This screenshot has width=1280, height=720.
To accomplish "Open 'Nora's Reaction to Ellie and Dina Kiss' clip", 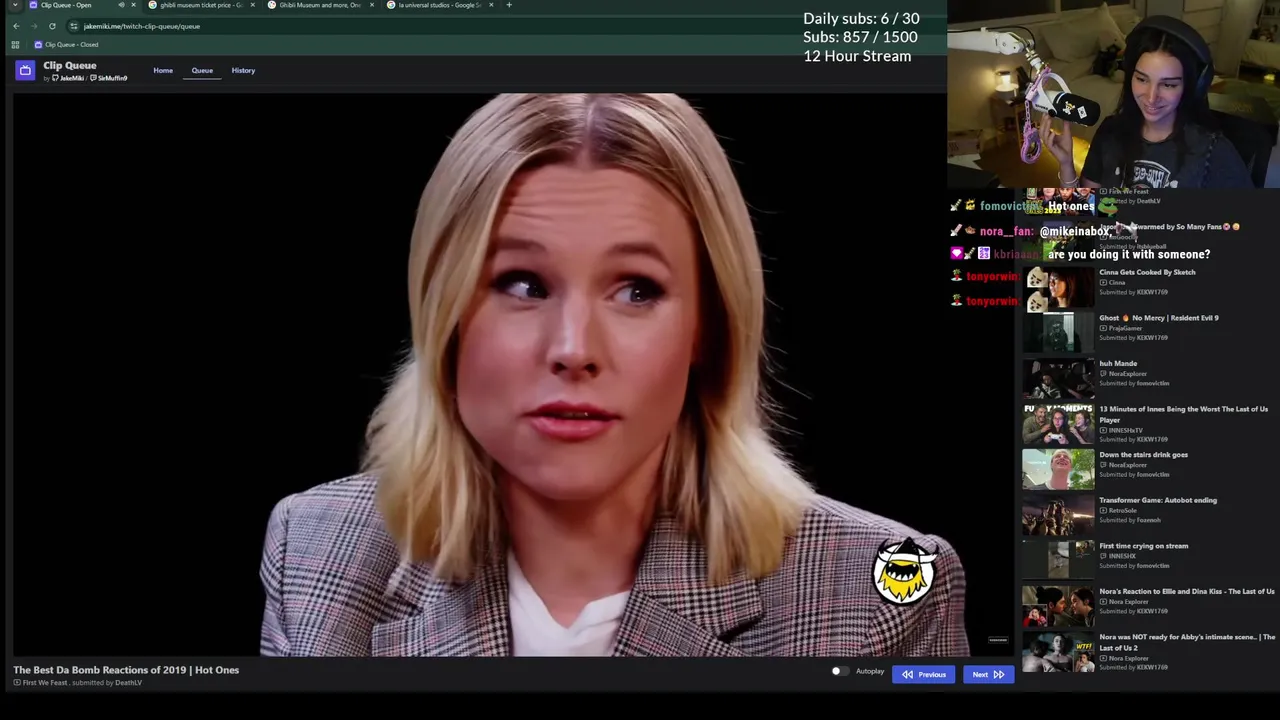I will [x=1148, y=606].
